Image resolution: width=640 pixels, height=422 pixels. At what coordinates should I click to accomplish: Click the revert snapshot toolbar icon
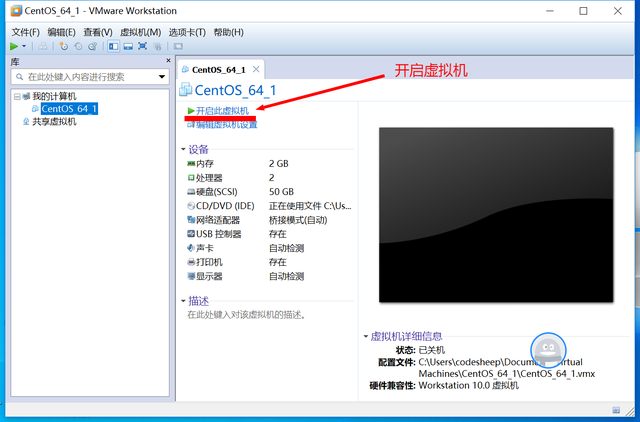coord(78,47)
